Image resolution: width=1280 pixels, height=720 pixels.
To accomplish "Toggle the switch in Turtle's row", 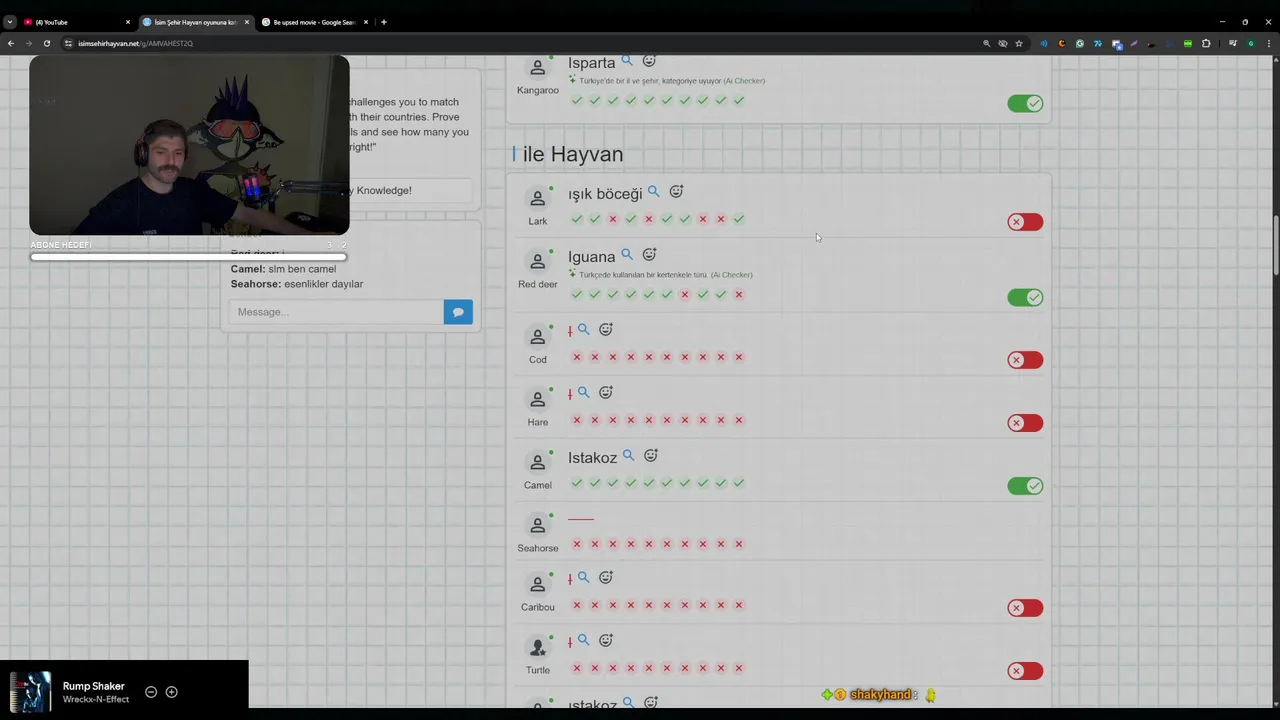I will click(x=1025, y=671).
